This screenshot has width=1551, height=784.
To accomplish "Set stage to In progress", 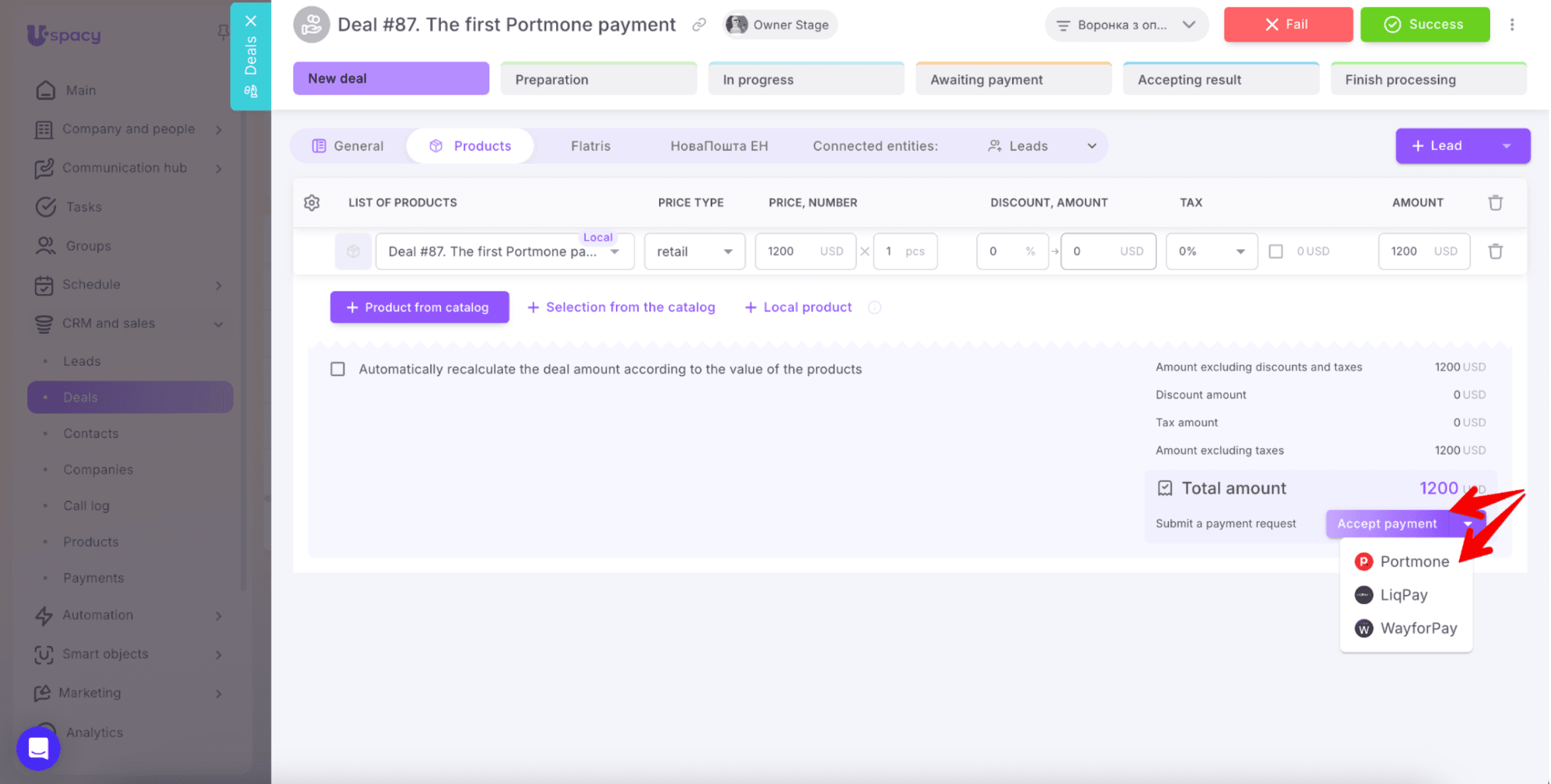I will pos(806,79).
